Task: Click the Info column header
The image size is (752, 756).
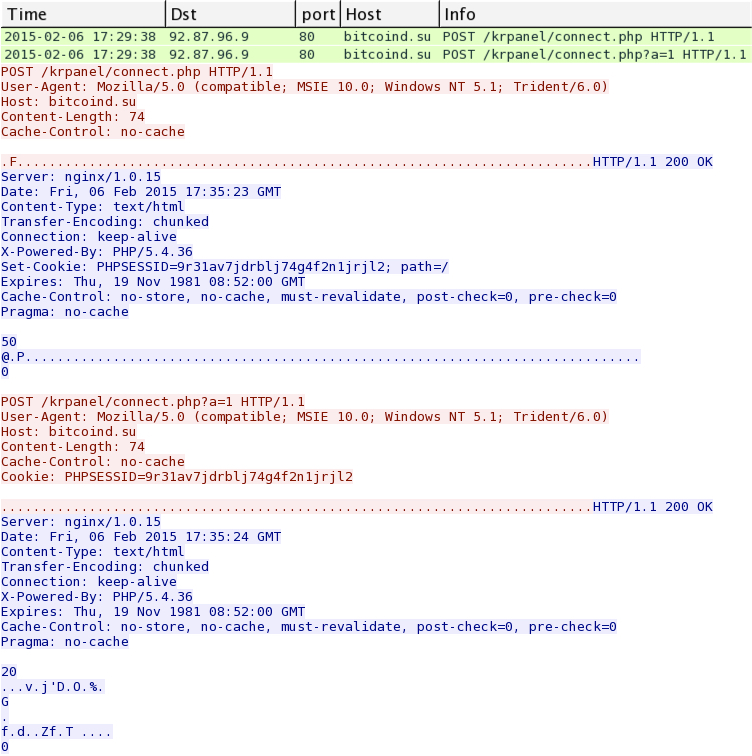Action: tap(461, 14)
